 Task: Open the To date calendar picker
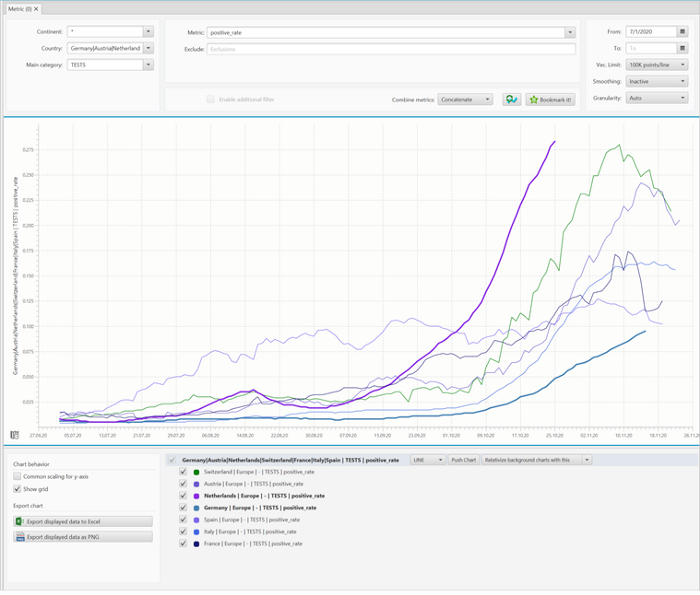click(682, 48)
